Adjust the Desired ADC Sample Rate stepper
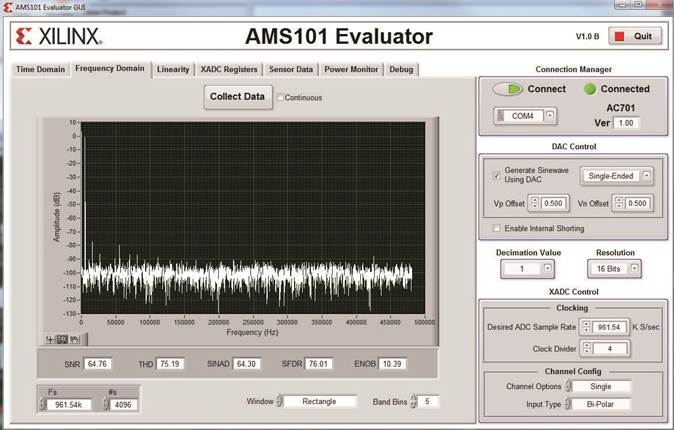The width and height of the screenshot is (674, 430). pyautogui.click(x=586, y=327)
